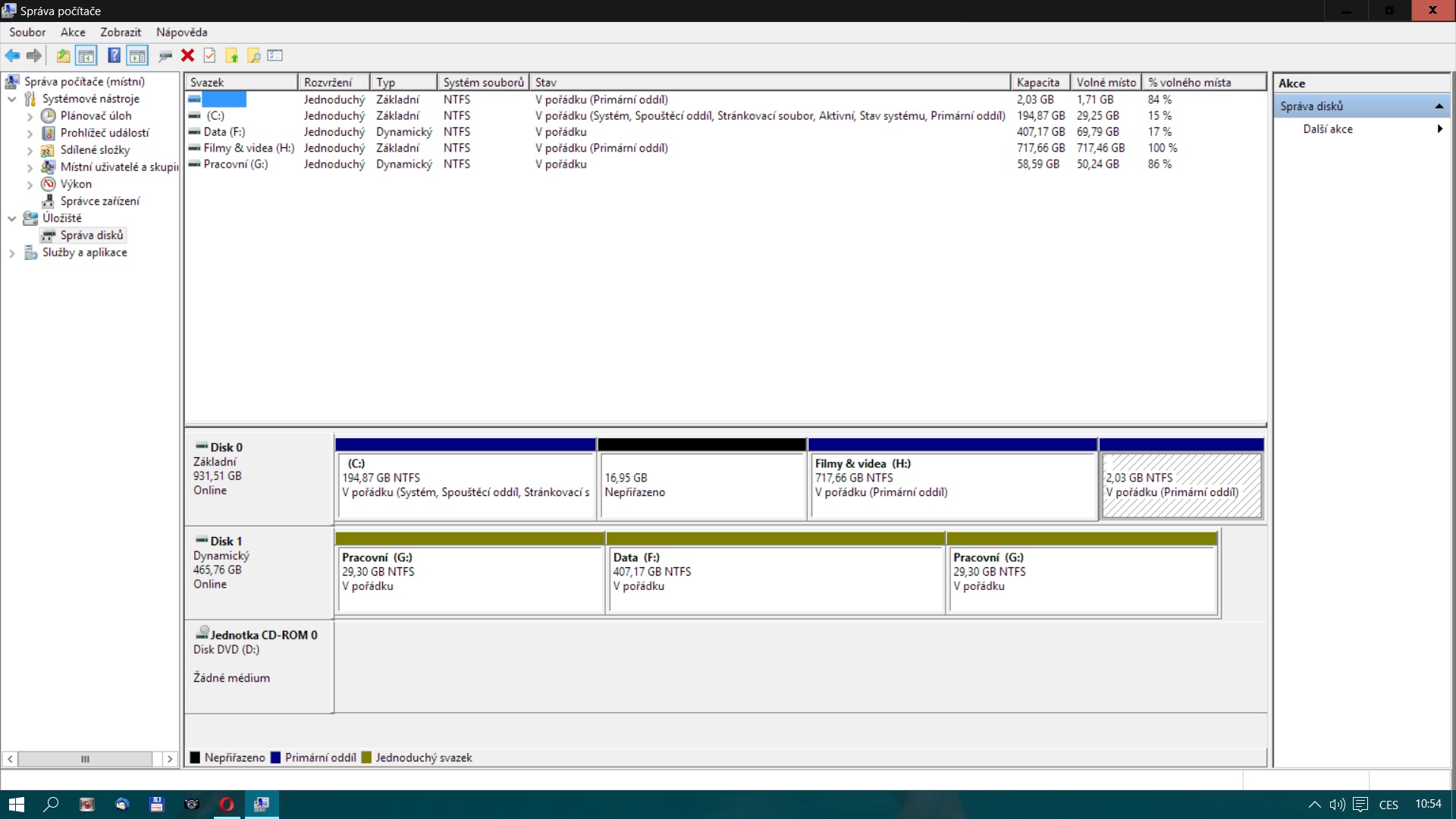The width and height of the screenshot is (1456, 819).
Task: Toggle the show/hide console tree button
Action: pyautogui.click(x=86, y=55)
